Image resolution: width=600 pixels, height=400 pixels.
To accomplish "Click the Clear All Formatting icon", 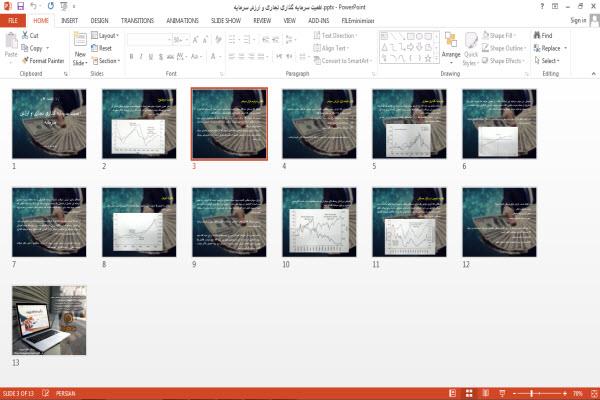I will pos(218,40).
